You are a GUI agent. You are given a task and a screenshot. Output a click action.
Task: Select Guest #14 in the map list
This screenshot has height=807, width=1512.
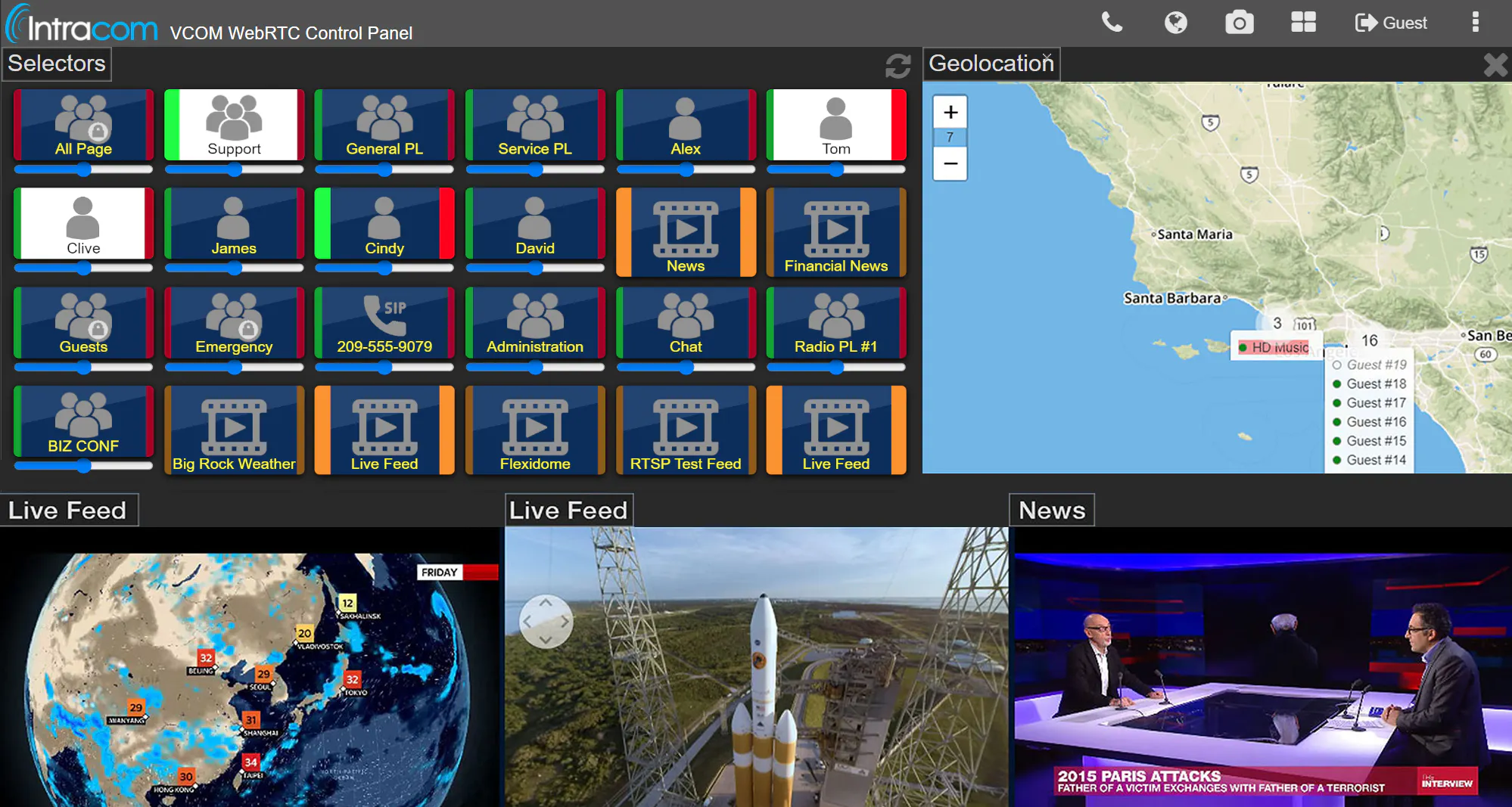coord(1370,459)
